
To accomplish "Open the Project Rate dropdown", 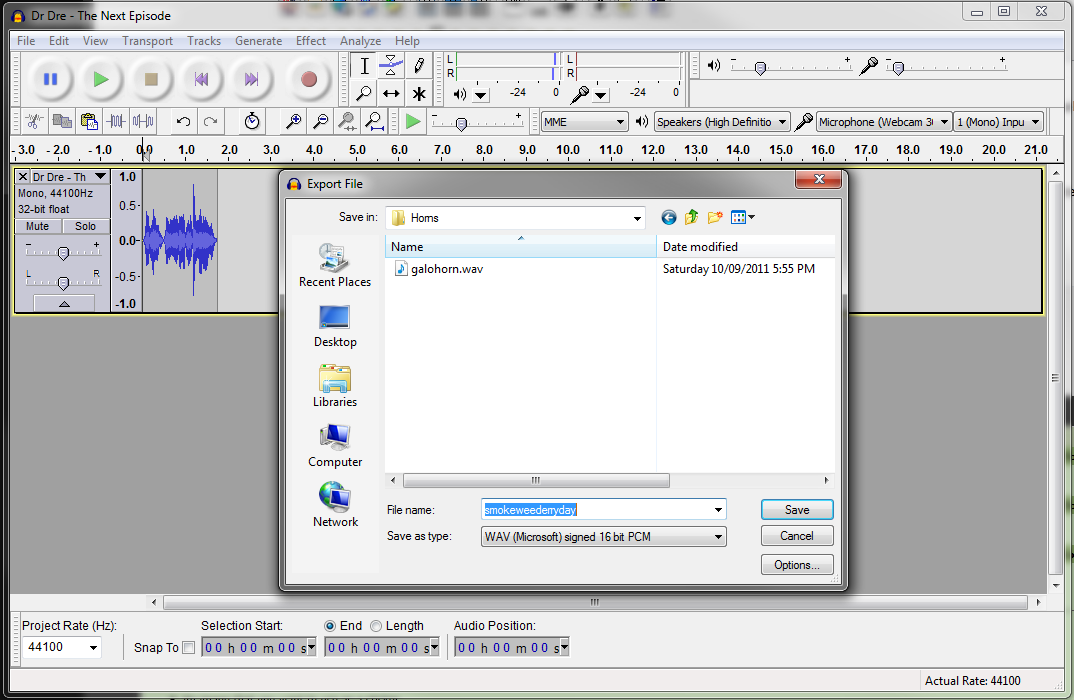I will pyautogui.click(x=93, y=647).
